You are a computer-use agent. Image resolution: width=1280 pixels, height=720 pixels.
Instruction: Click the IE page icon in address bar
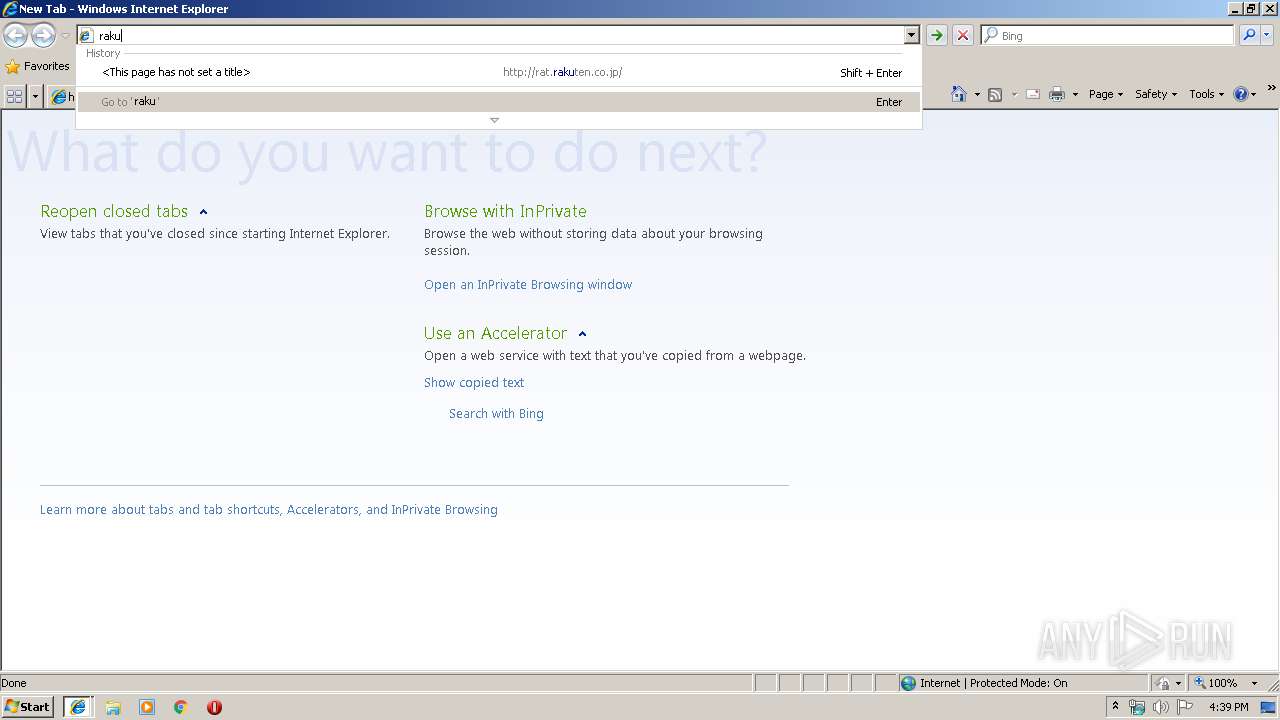[86, 36]
